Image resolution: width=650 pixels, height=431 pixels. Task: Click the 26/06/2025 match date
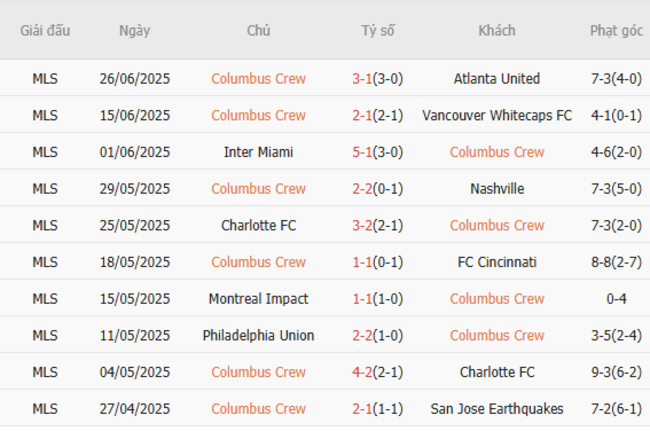135,79
